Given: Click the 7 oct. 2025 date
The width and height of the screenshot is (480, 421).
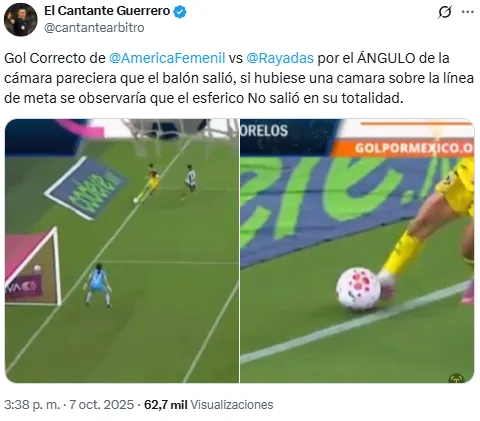Looking at the screenshot, I should point(101,405).
